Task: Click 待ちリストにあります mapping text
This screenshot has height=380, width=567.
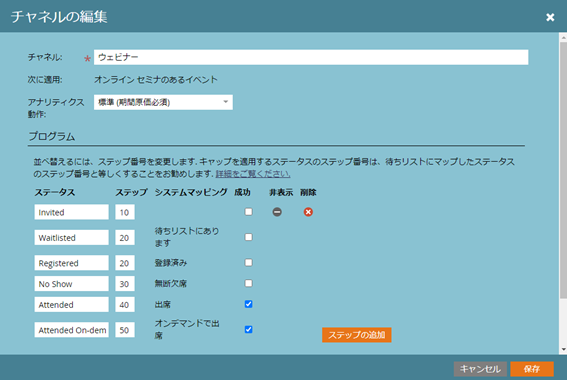Action: (x=187, y=237)
